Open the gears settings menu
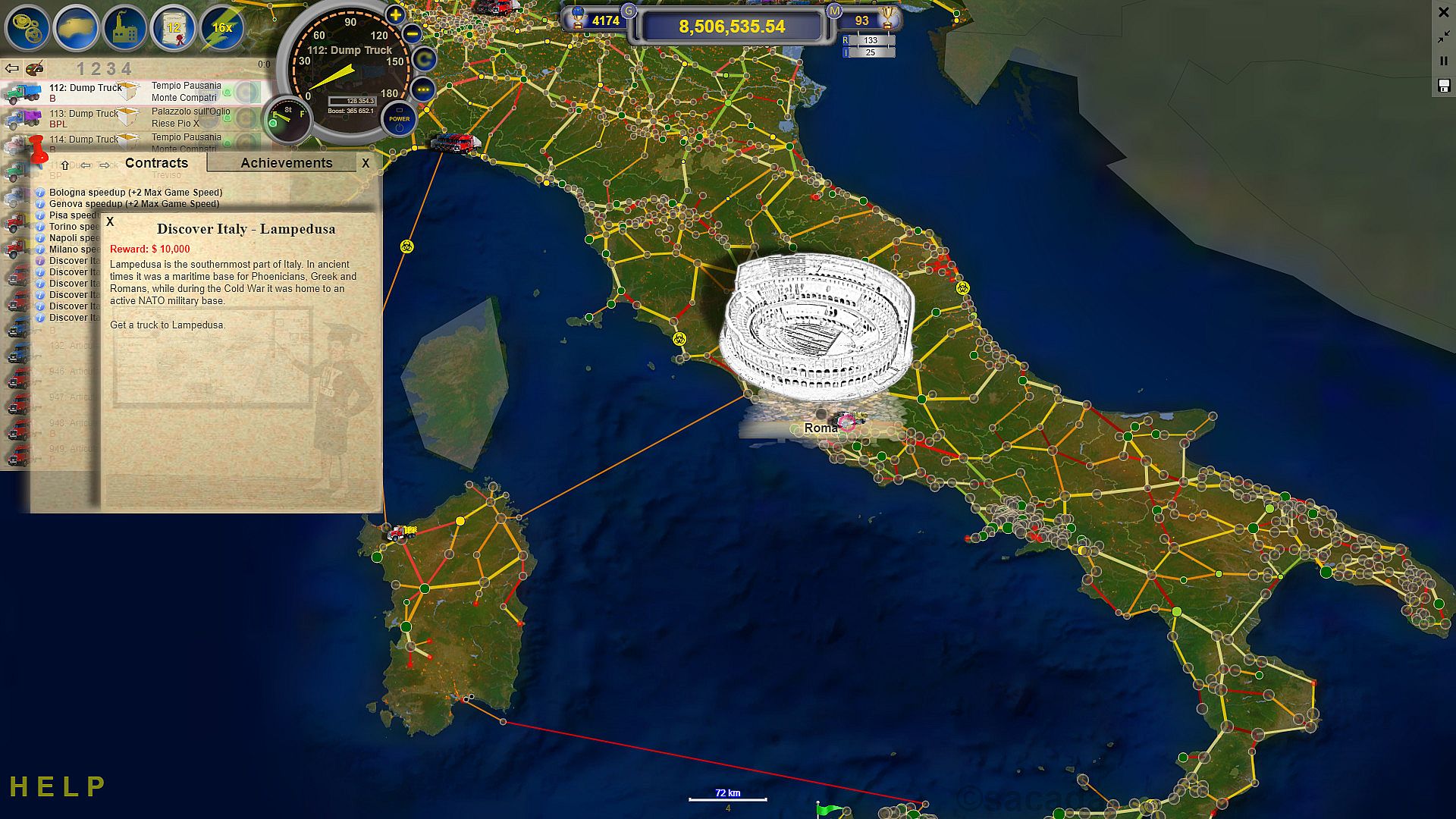Image resolution: width=1456 pixels, height=819 pixels. (27, 28)
